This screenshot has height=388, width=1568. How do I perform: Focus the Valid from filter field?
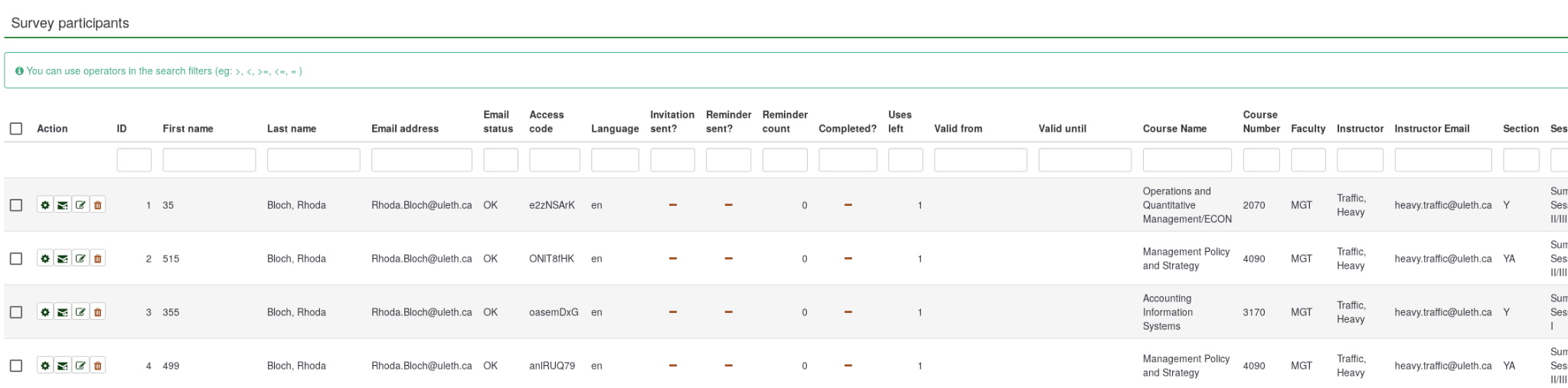tap(981, 160)
